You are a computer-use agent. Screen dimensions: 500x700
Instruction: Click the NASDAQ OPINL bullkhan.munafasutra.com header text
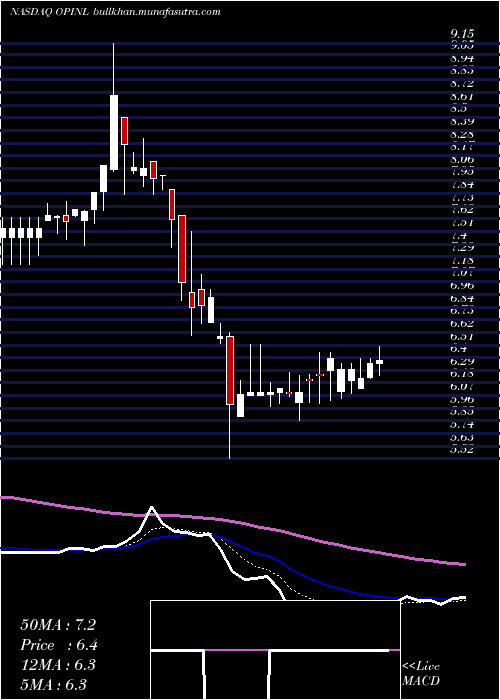pos(115,12)
